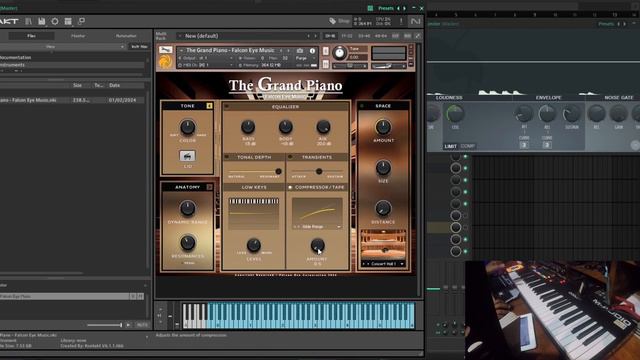Click the Transients Attack/Sustain slider handle
Viewport: 640px width, 360px height.
[x=319, y=171]
